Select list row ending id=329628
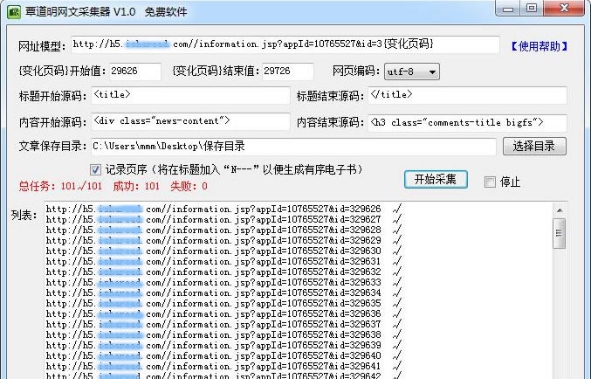Image resolution: width=592 pixels, height=379 pixels. pyautogui.click(x=224, y=230)
